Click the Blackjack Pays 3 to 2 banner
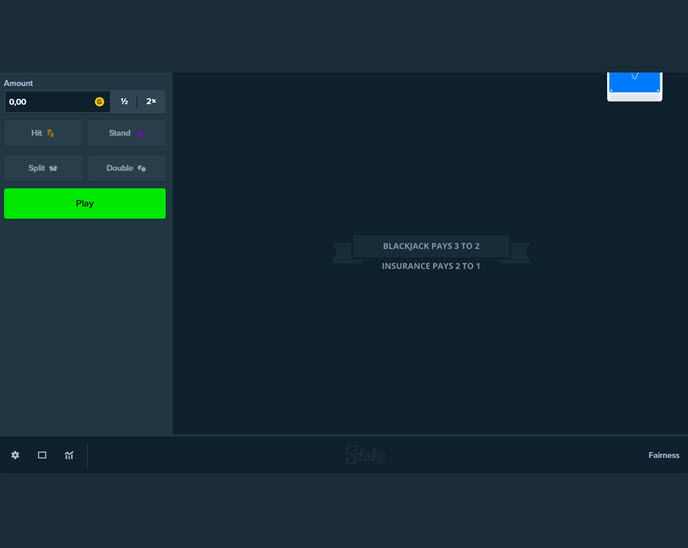Viewport: 688px width, 548px height. (x=431, y=246)
